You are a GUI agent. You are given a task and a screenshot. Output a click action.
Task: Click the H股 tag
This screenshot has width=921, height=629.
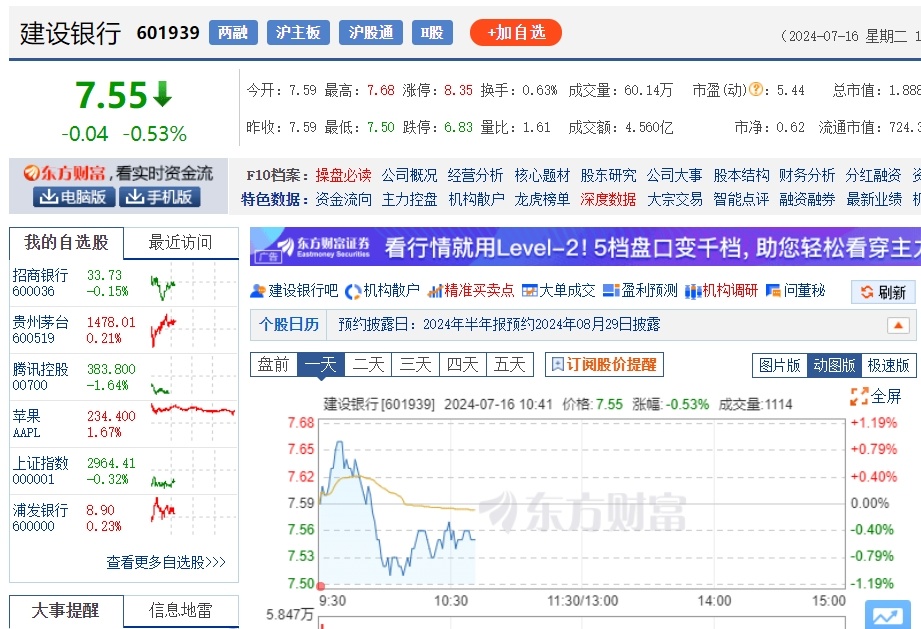pyautogui.click(x=432, y=32)
